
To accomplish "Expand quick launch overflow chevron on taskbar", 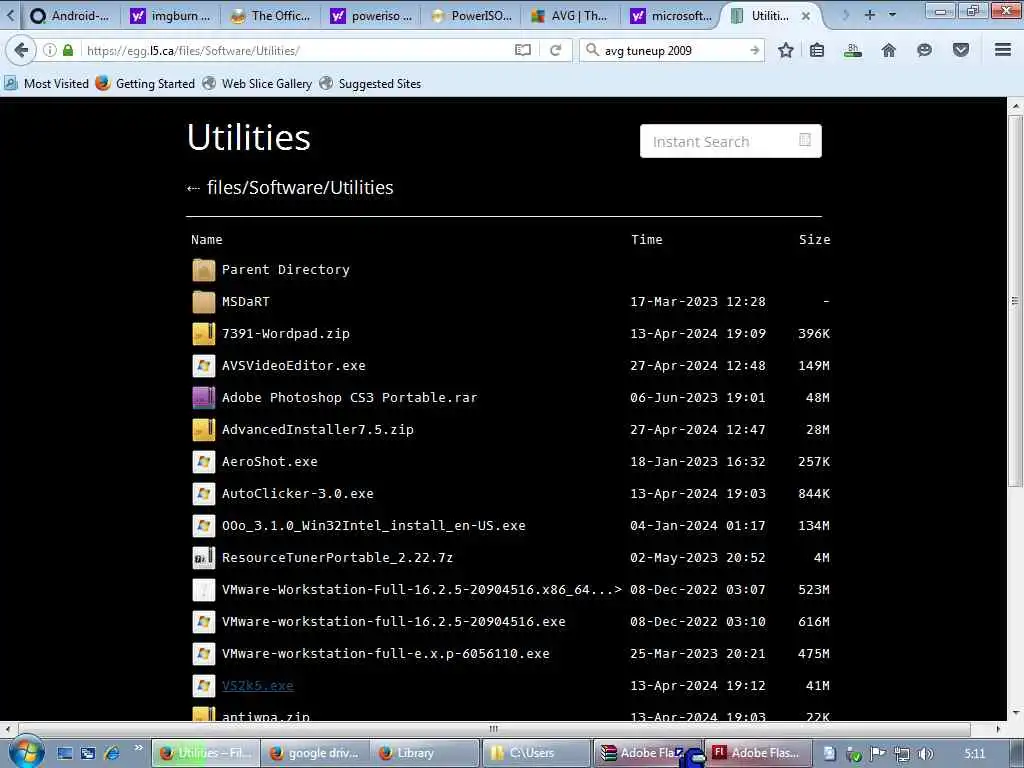I will (x=138, y=748).
